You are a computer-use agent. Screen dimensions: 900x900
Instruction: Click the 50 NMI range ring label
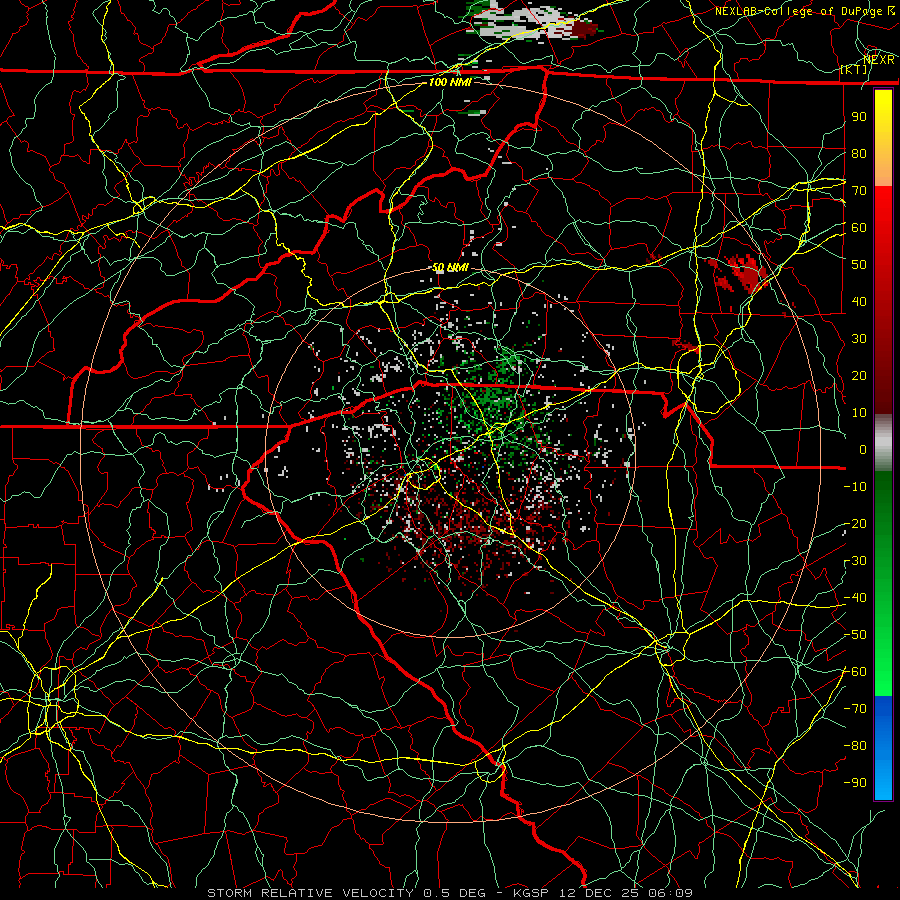[450, 267]
